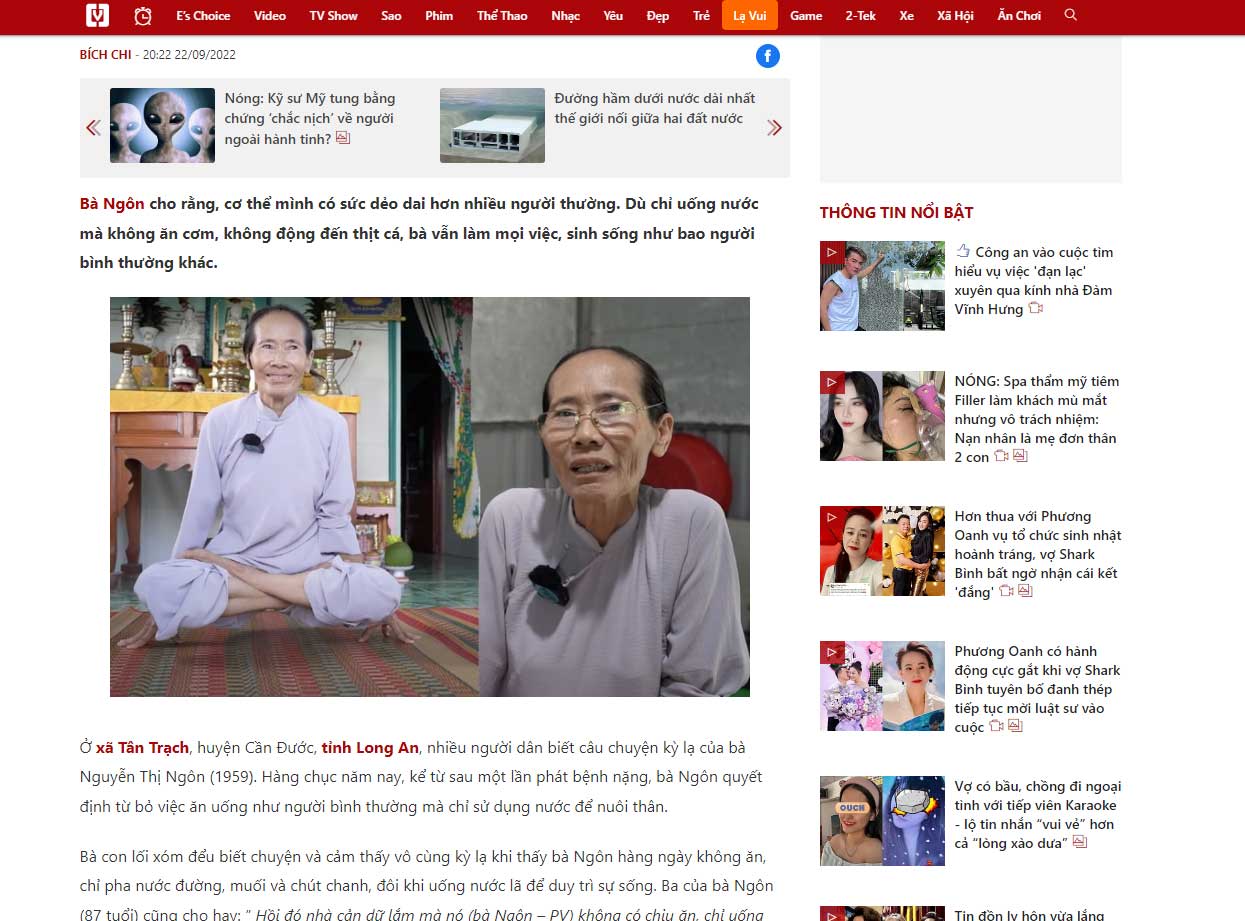Open E's Choice menu
1245x921 pixels.
(x=203, y=15)
